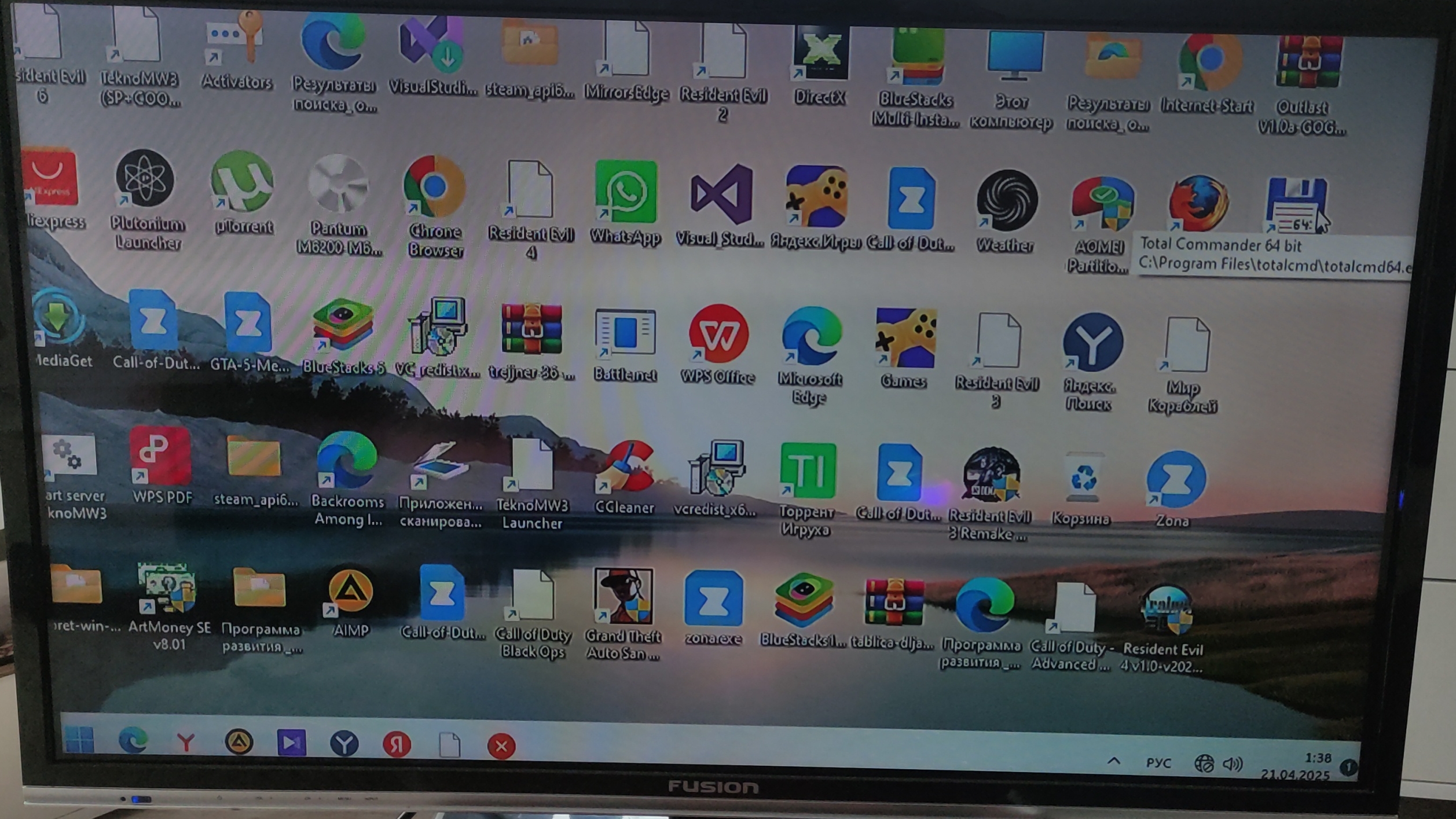Select the Battle.net shortcut
This screenshot has height=819, width=1456.
[x=626, y=333]
